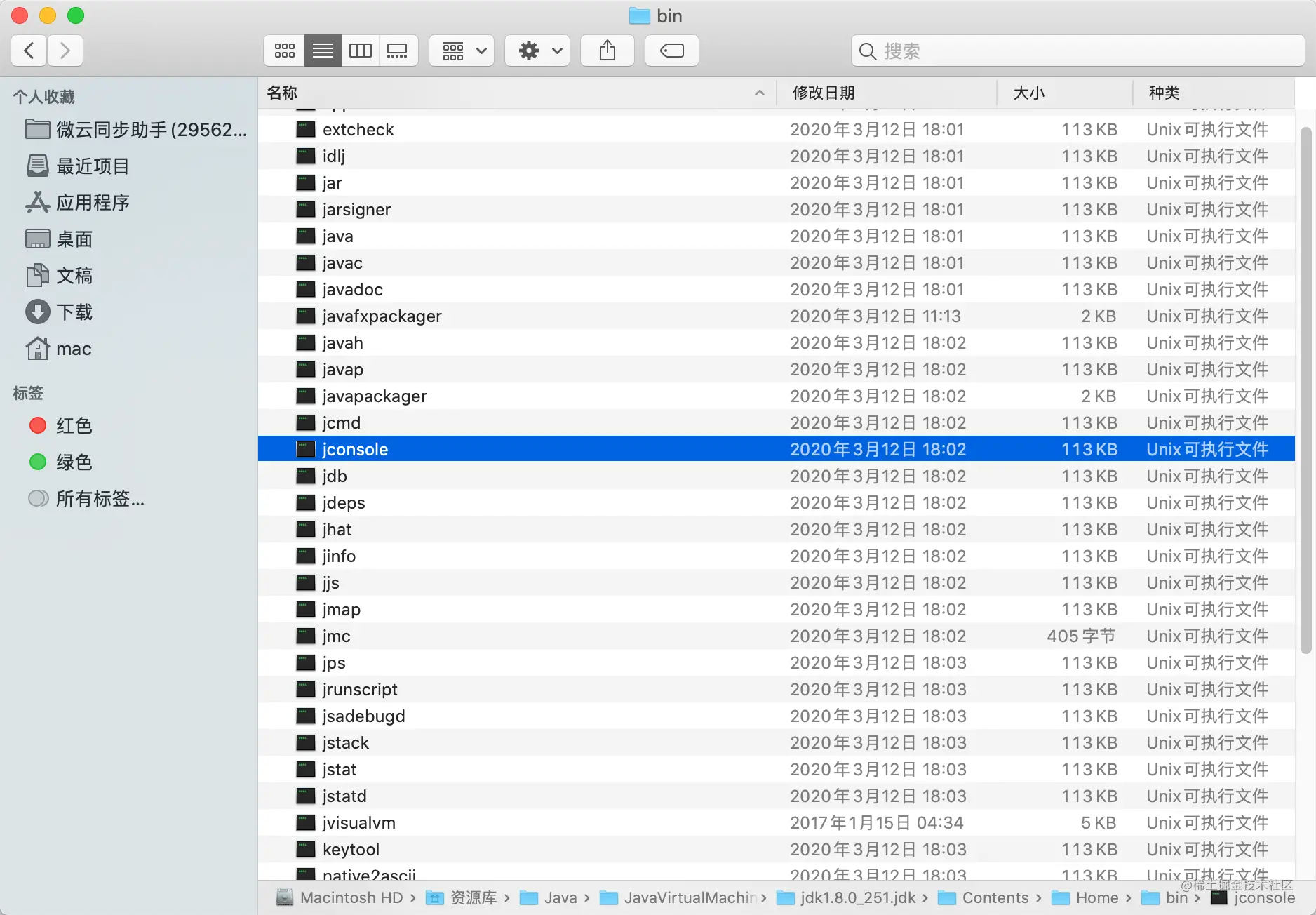Select the jdb file
1316x915 pixels.
pyautogui.click(x=776, y=476)
